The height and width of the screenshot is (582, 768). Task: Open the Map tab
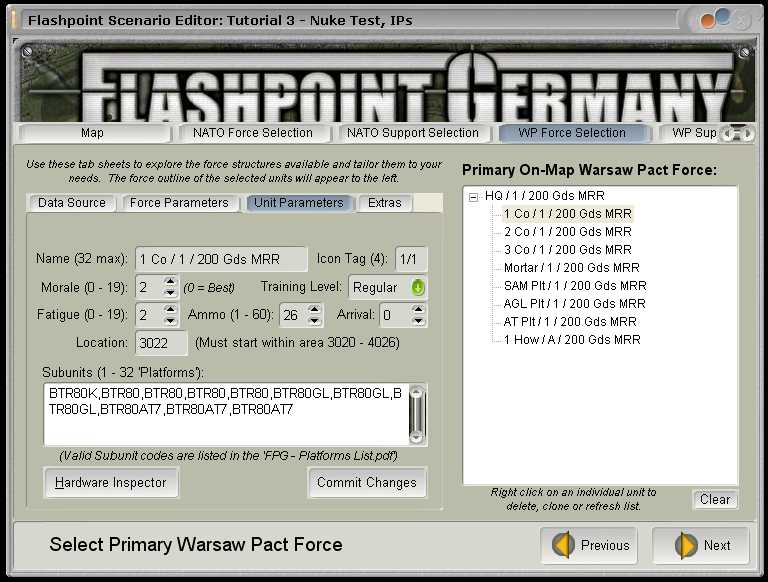click(94, 133)
